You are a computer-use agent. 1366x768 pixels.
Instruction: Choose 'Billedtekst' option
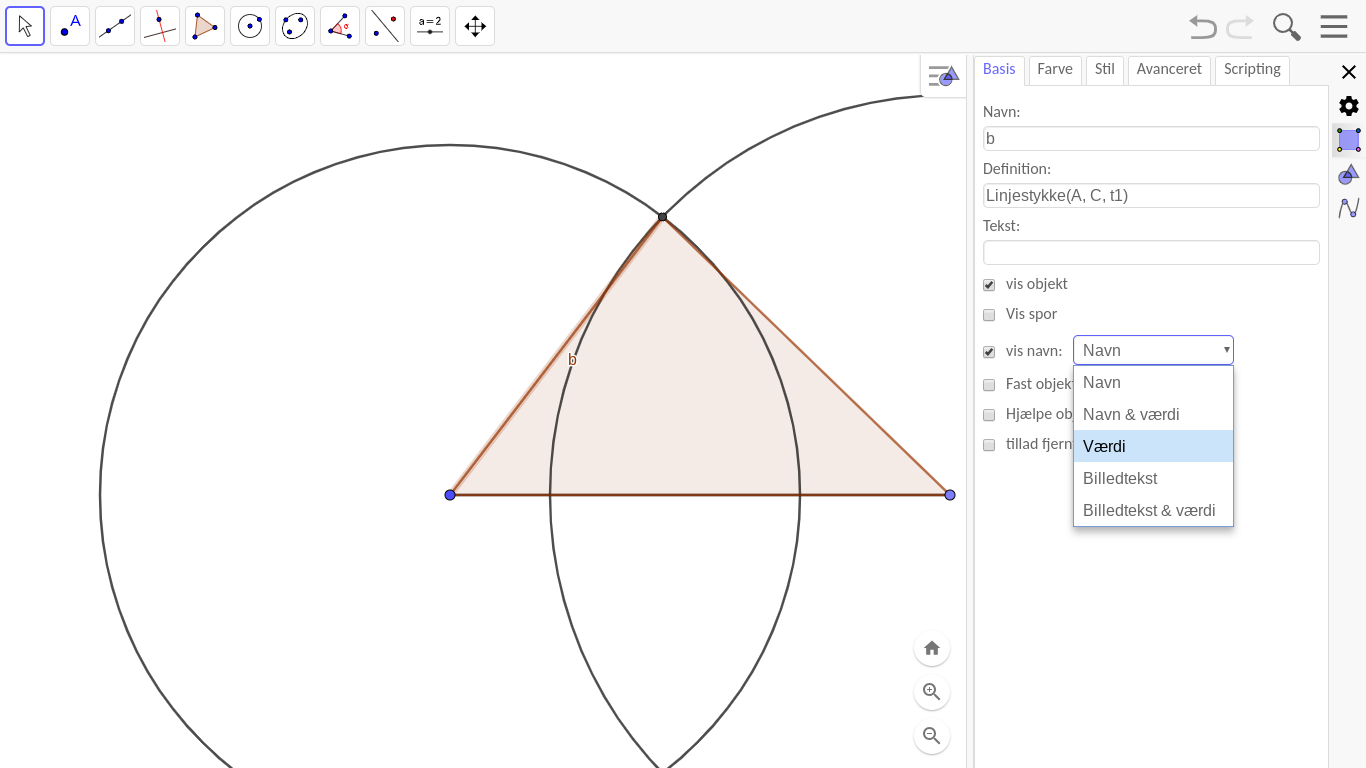1153,478
